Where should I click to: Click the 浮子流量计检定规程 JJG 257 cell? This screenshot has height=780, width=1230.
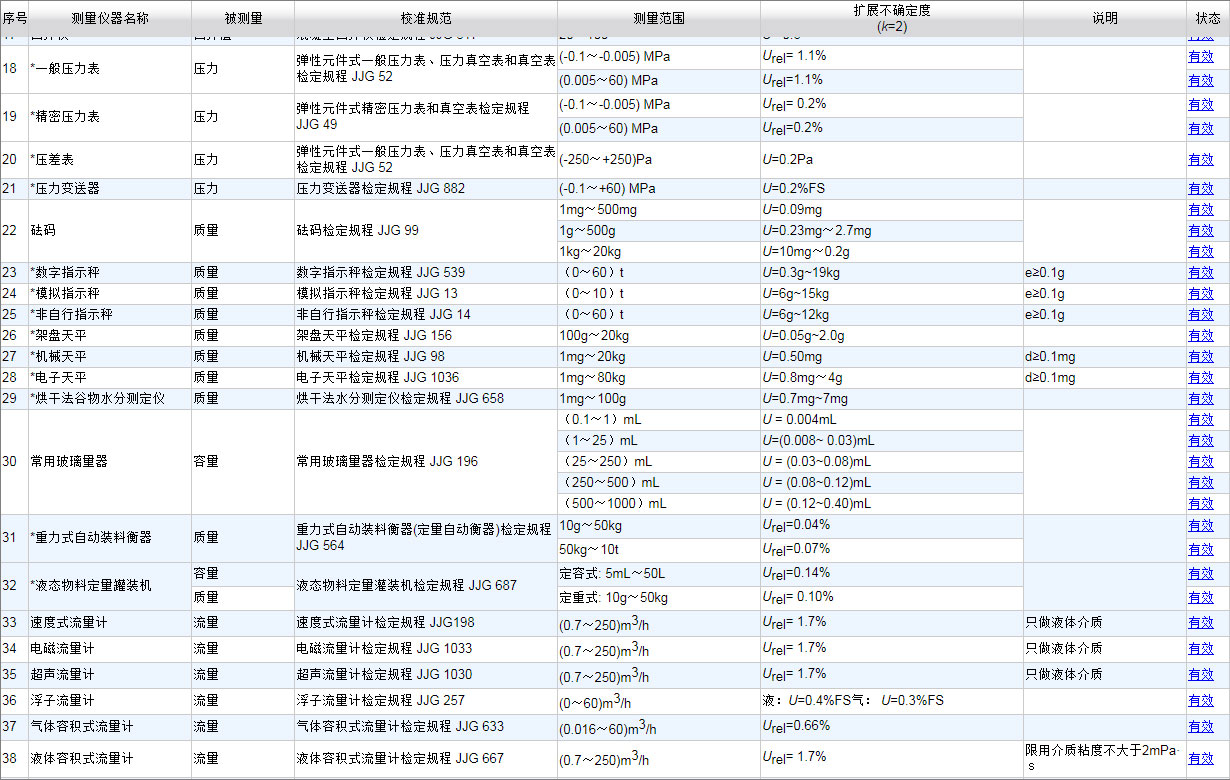click(x=426, y=701)
